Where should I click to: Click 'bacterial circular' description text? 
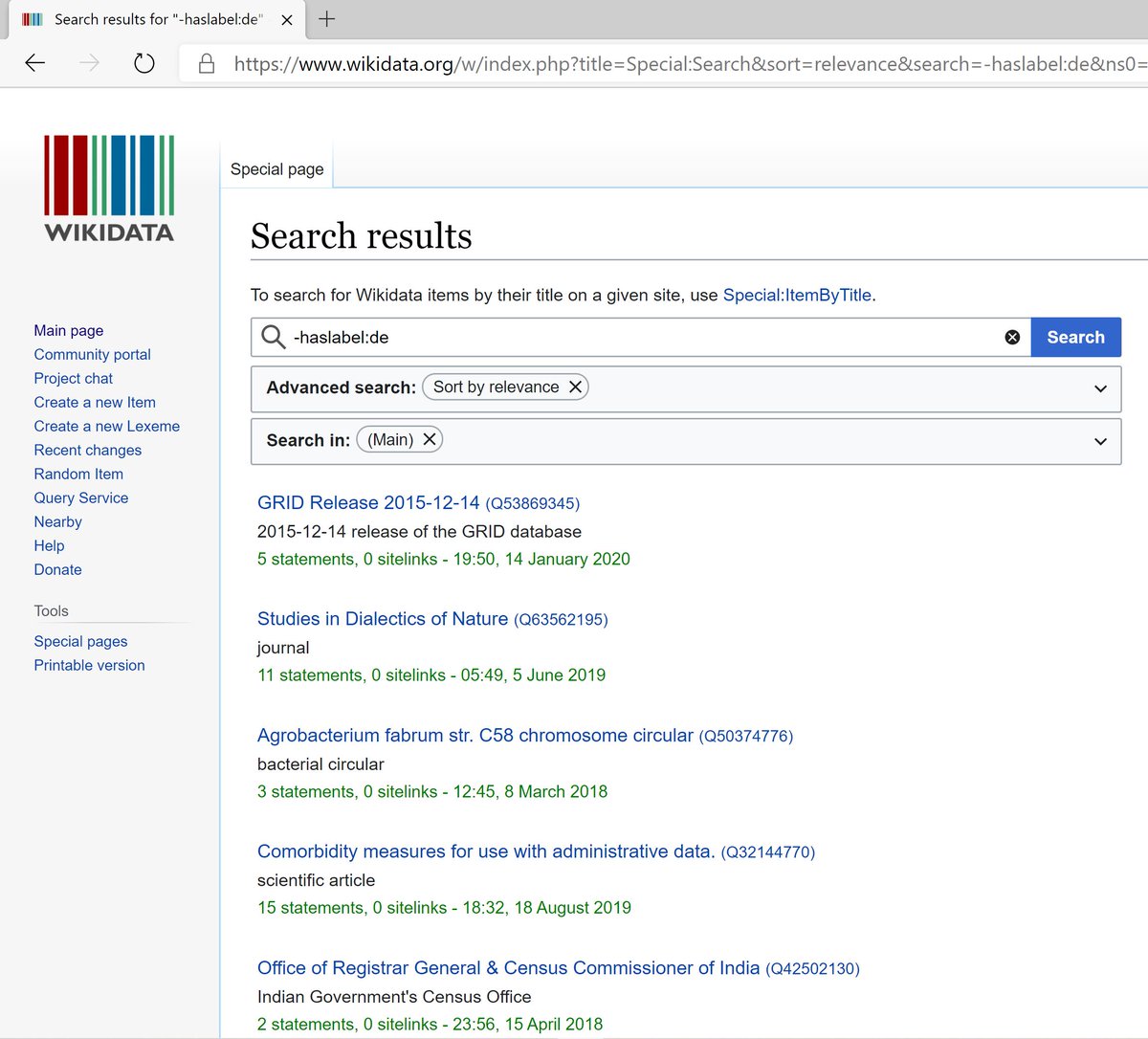point(320,763)
